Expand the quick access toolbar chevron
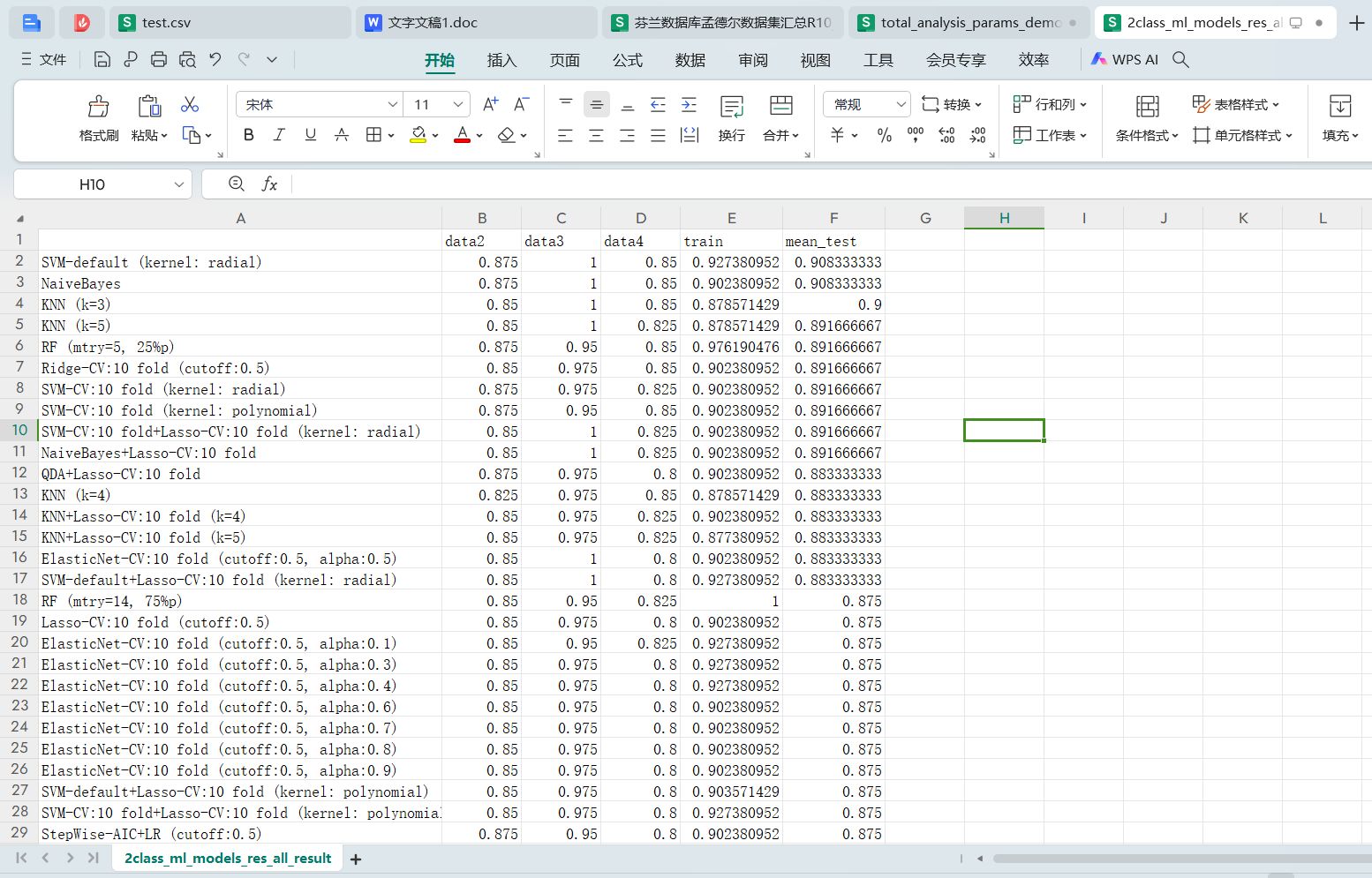The width and height of the screenshot is (1372, 878). 272,60
